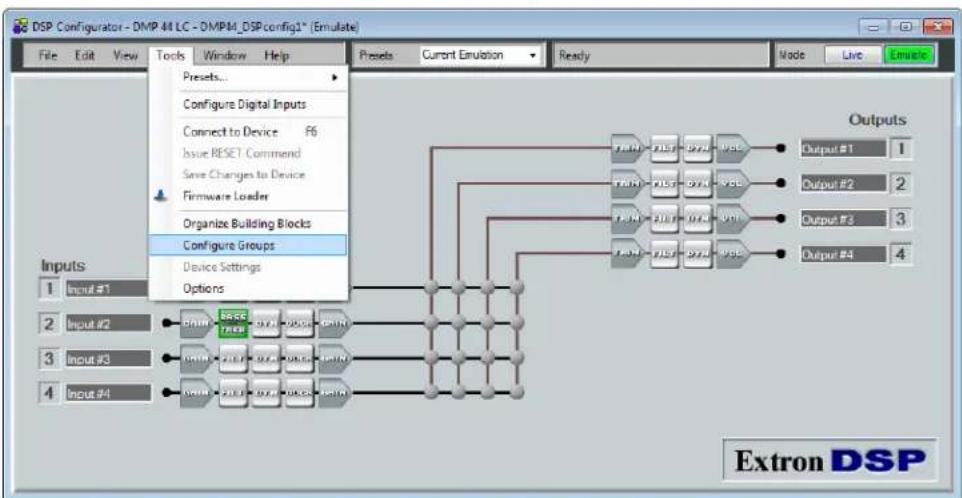Screen dimensions: 962x498
Task: Switch mode to Live
Action: coord(852,55)
